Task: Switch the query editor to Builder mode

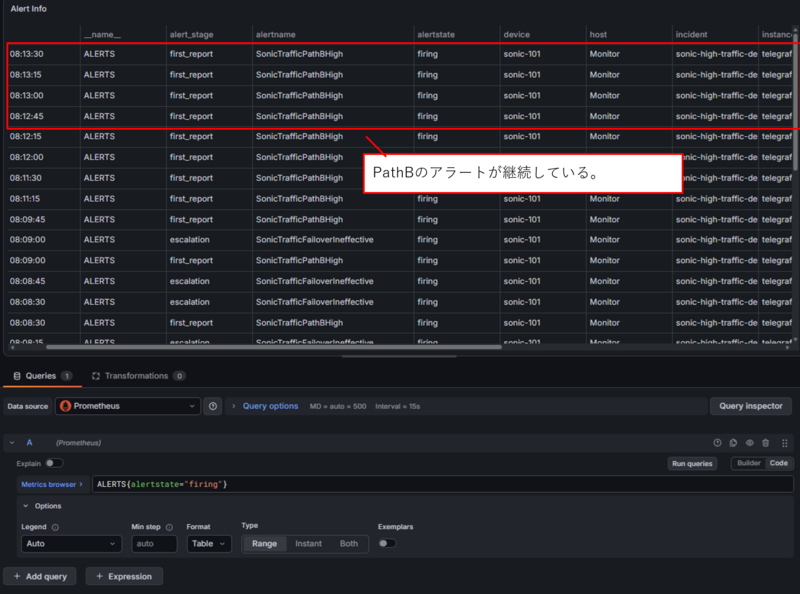Action: [748, 463]
